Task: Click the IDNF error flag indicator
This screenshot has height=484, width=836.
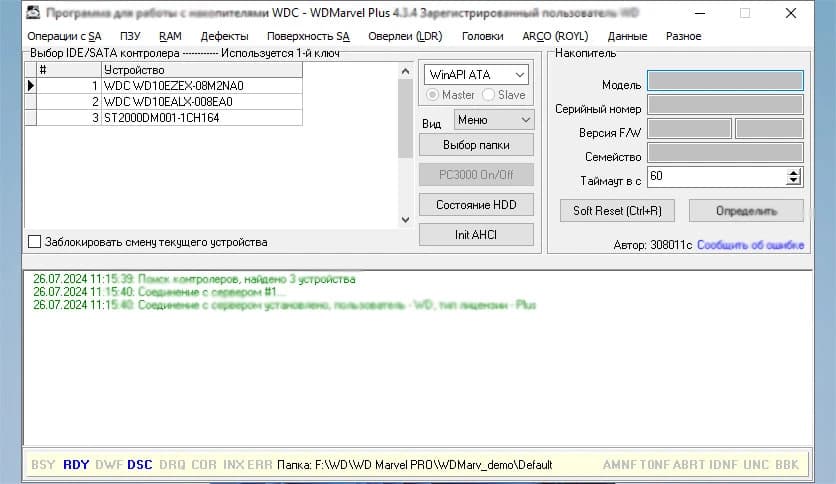Action: point(722,465)
